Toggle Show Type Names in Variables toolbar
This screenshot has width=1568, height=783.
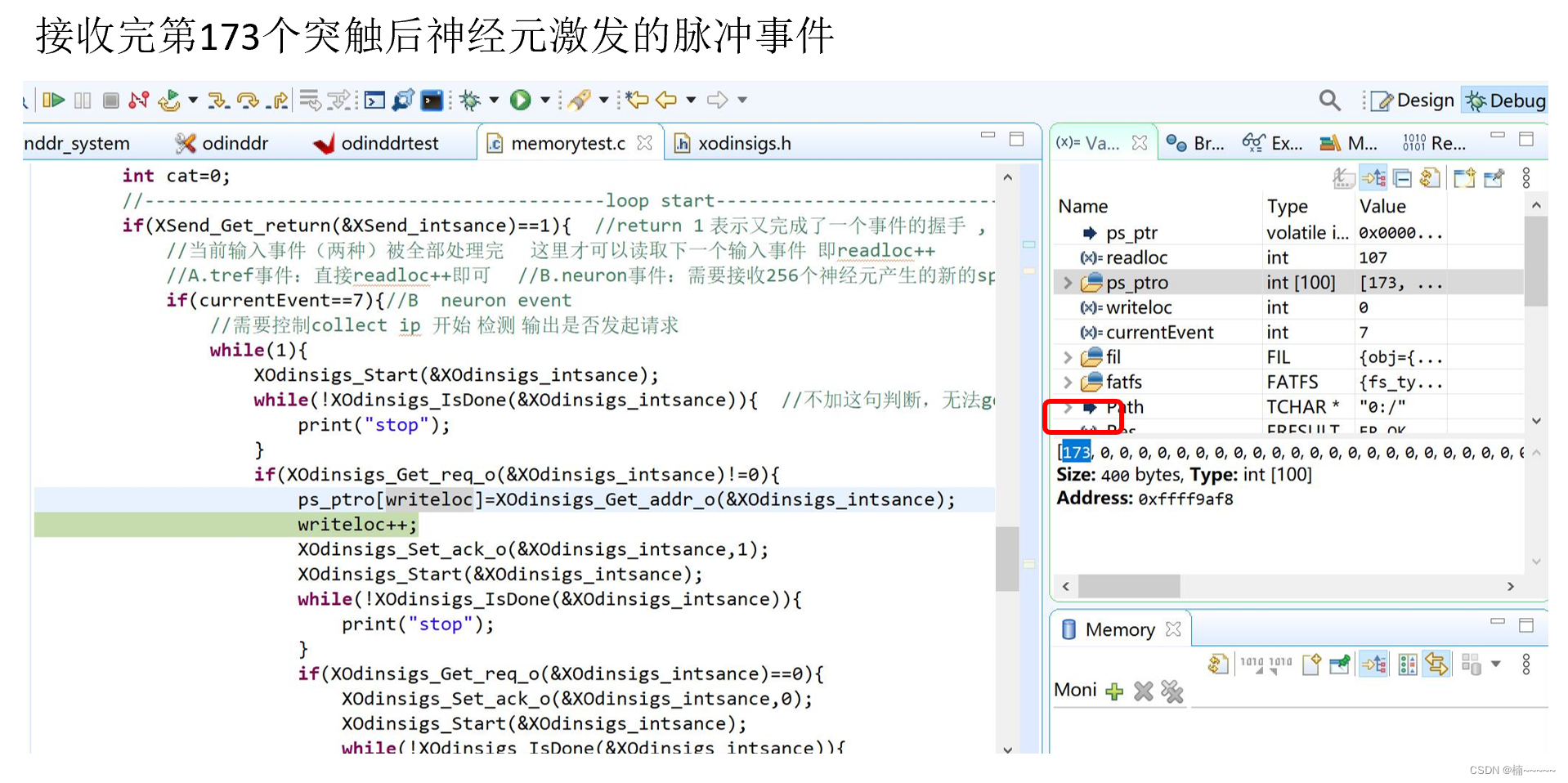[x=1343, y=178]
